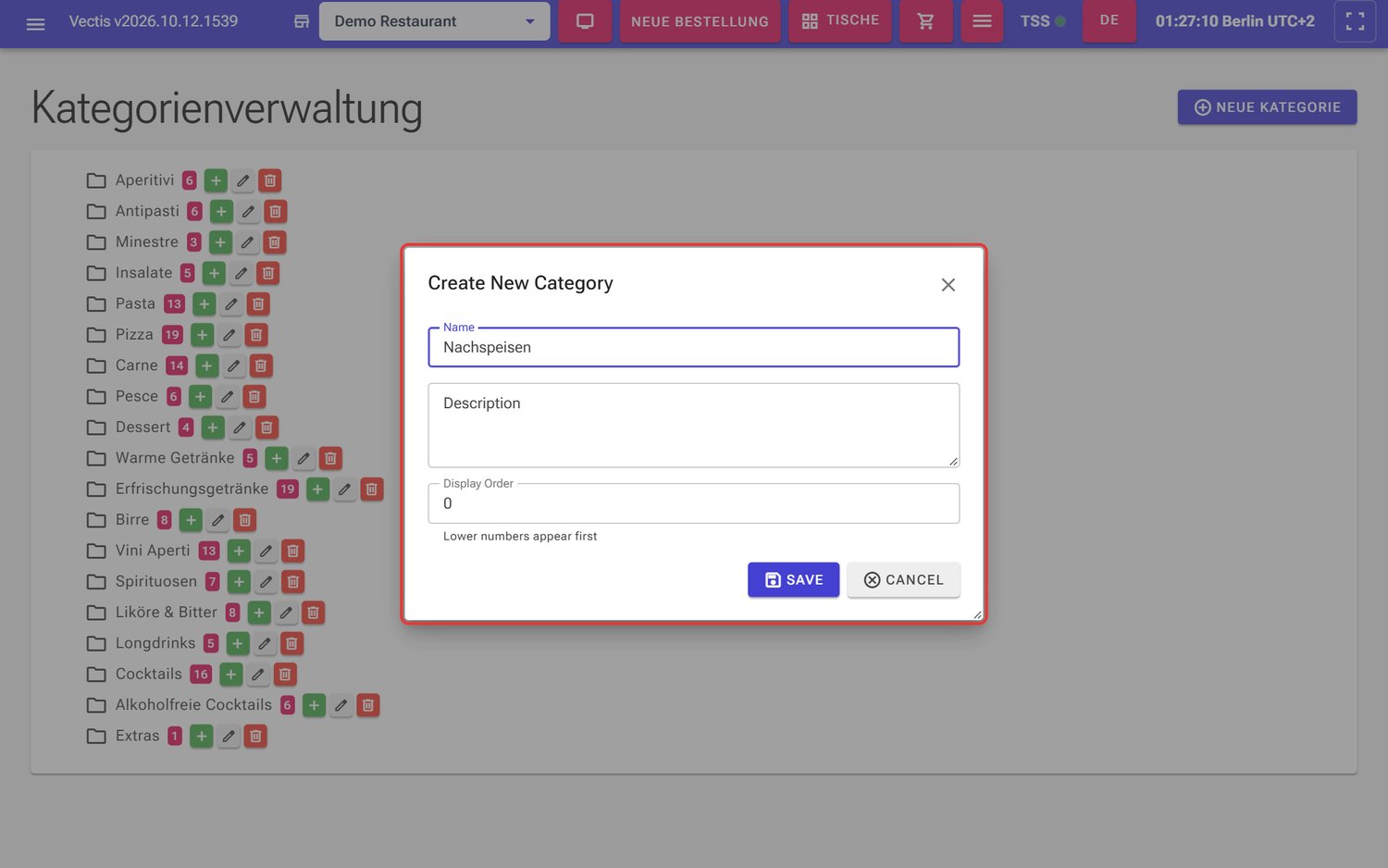Delete the Alkoholfreie Cocktails category
Image resolution: width=1388 pixels, height=868 pixels.
pos(367,705)
